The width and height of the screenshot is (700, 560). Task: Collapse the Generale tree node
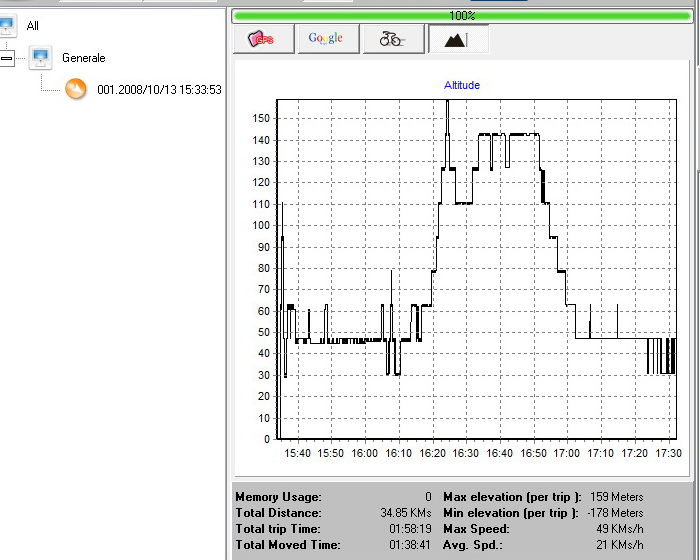6,58
